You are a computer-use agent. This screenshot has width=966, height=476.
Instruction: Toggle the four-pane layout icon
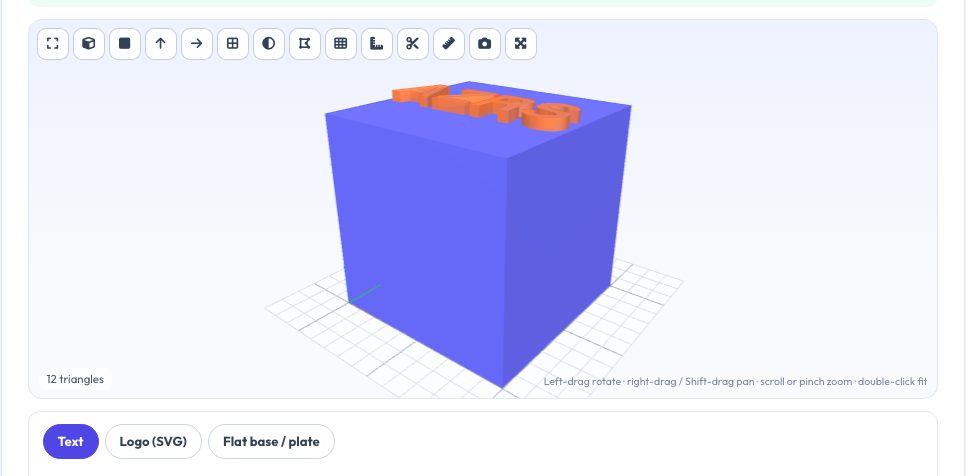pos(233,44)
